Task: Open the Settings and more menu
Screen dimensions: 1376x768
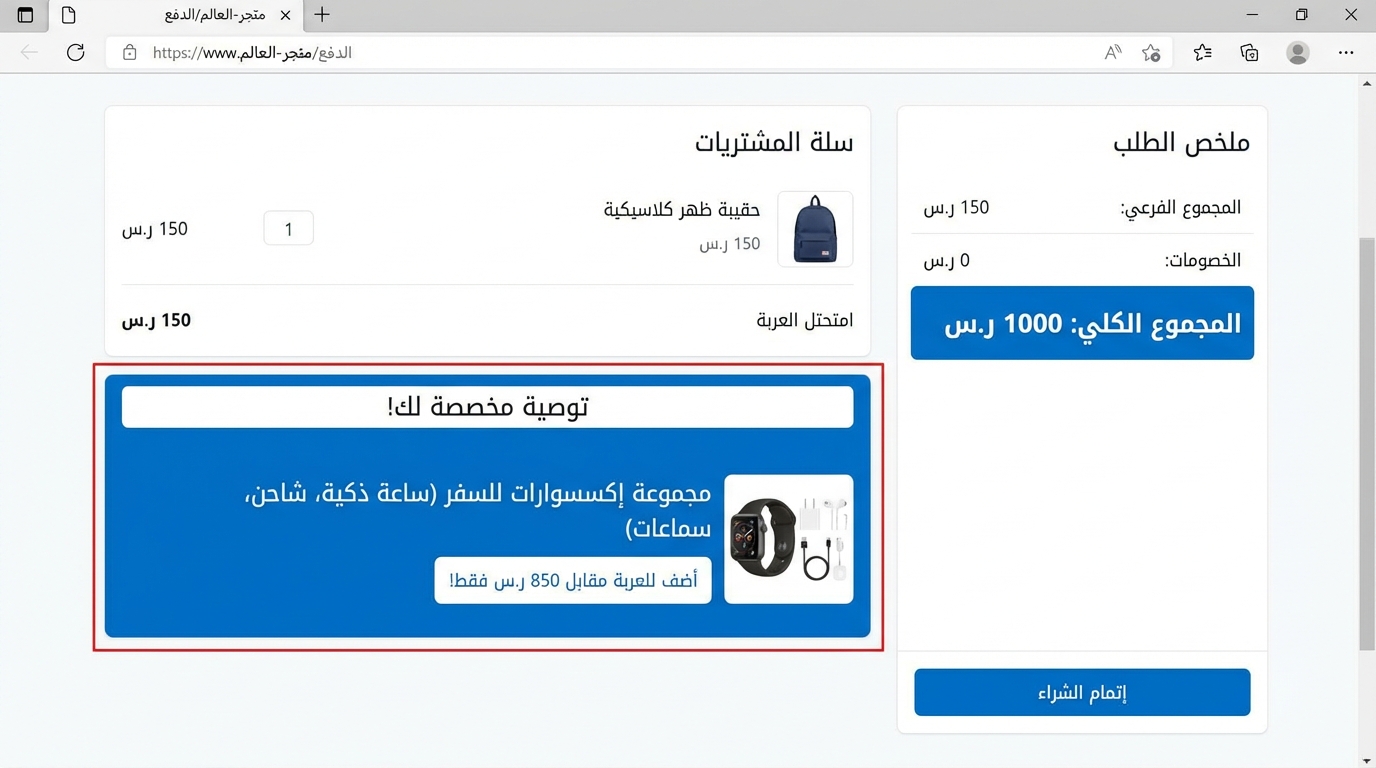Action: [x=1346, y=53]
